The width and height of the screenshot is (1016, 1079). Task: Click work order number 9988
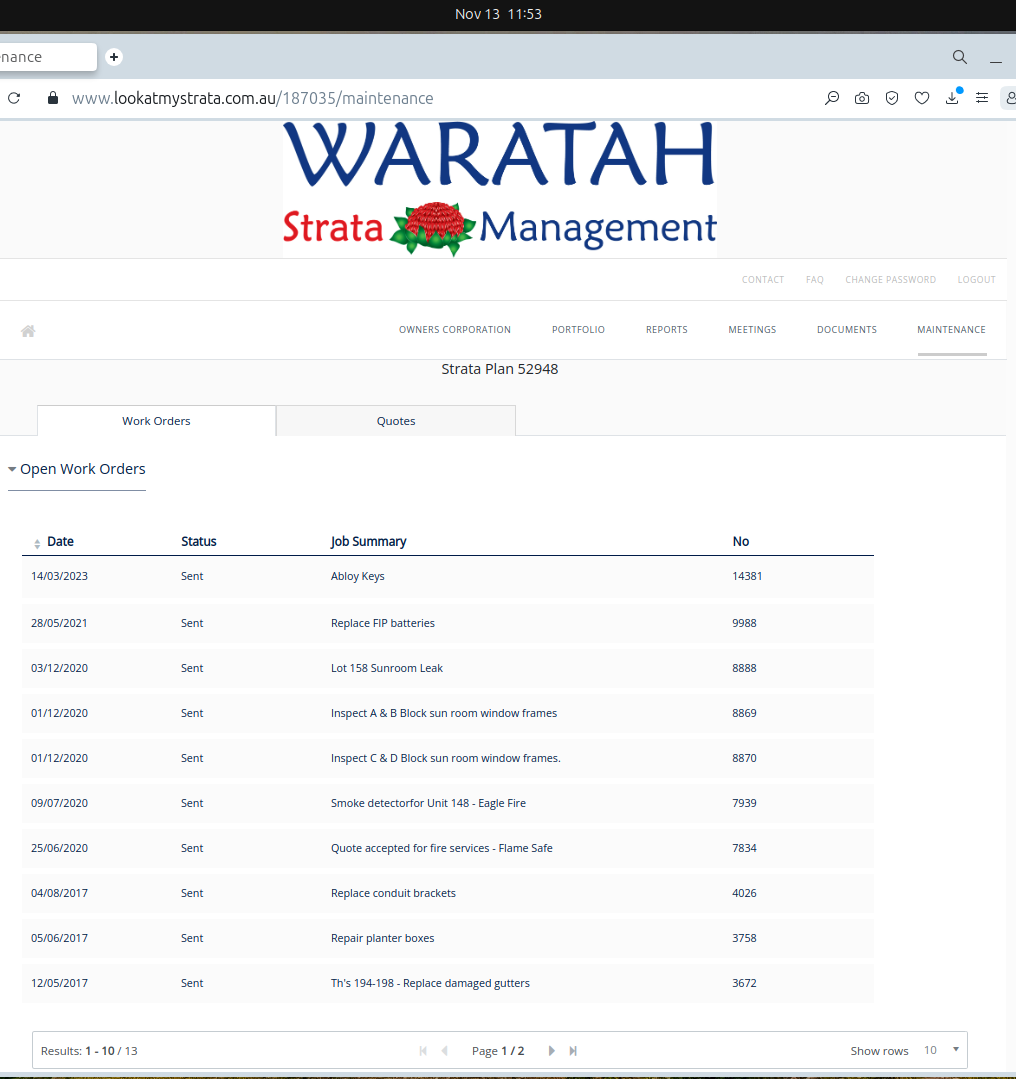coord(744,623)
